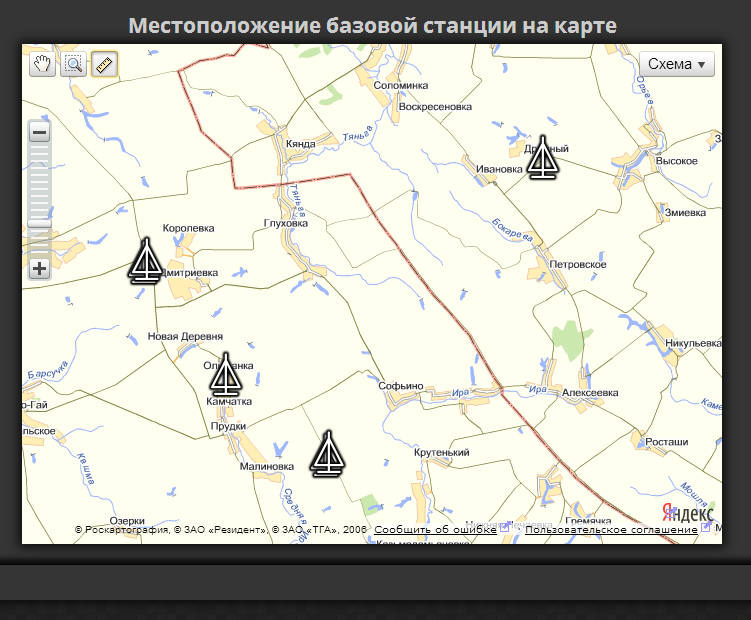Click the Барсучка river label

point(48,369)
